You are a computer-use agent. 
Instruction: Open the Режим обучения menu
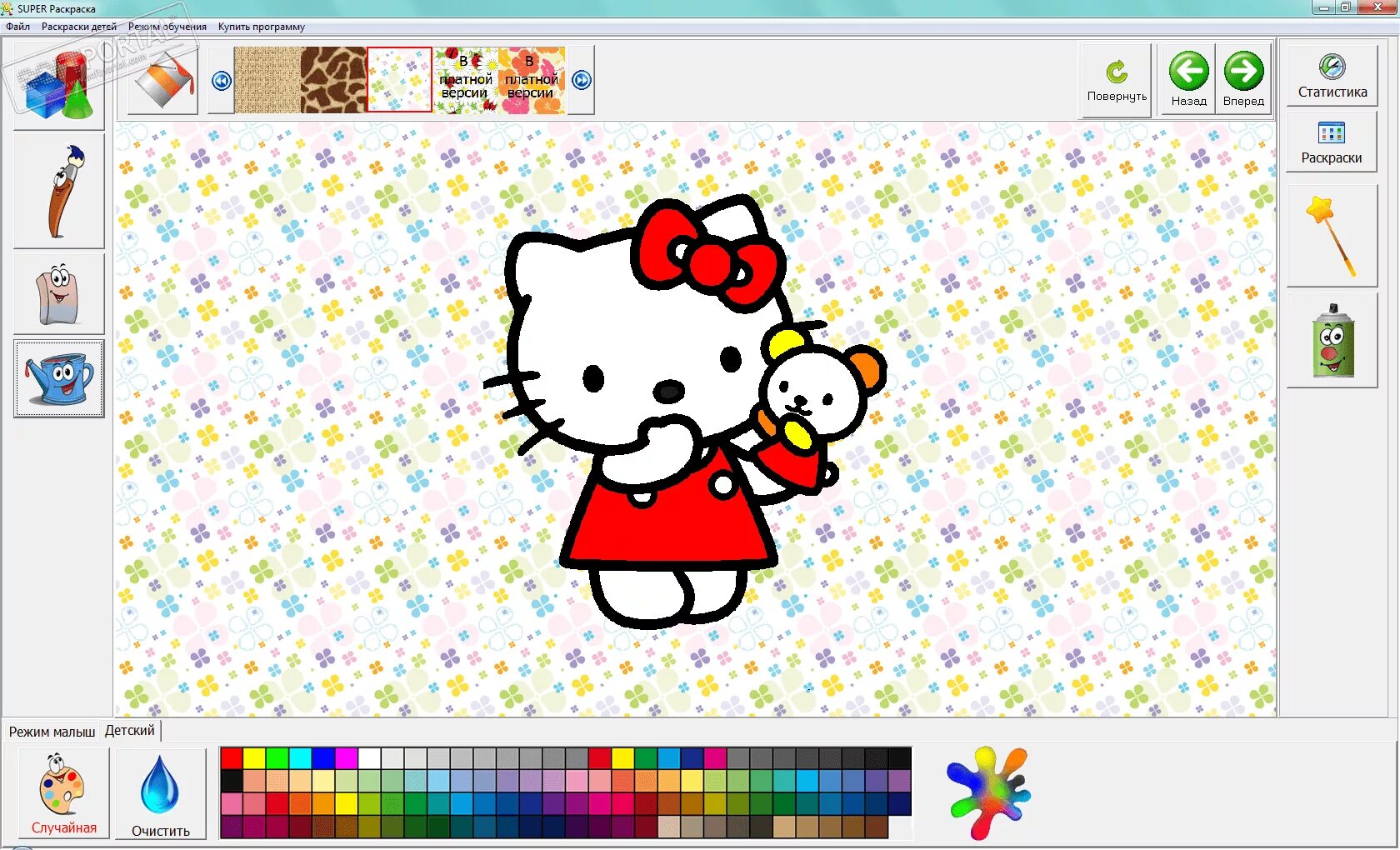click(x=167, y=27)
